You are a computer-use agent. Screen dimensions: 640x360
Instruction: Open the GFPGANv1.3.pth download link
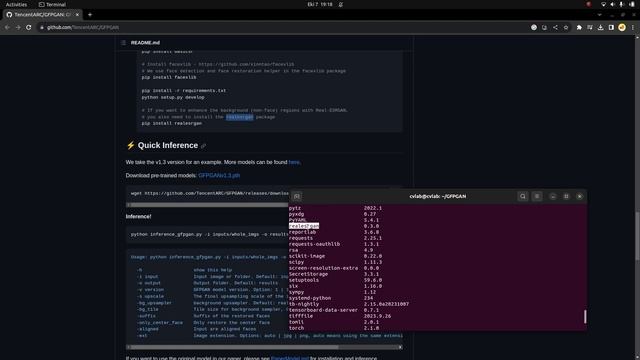tap(219, 176)
